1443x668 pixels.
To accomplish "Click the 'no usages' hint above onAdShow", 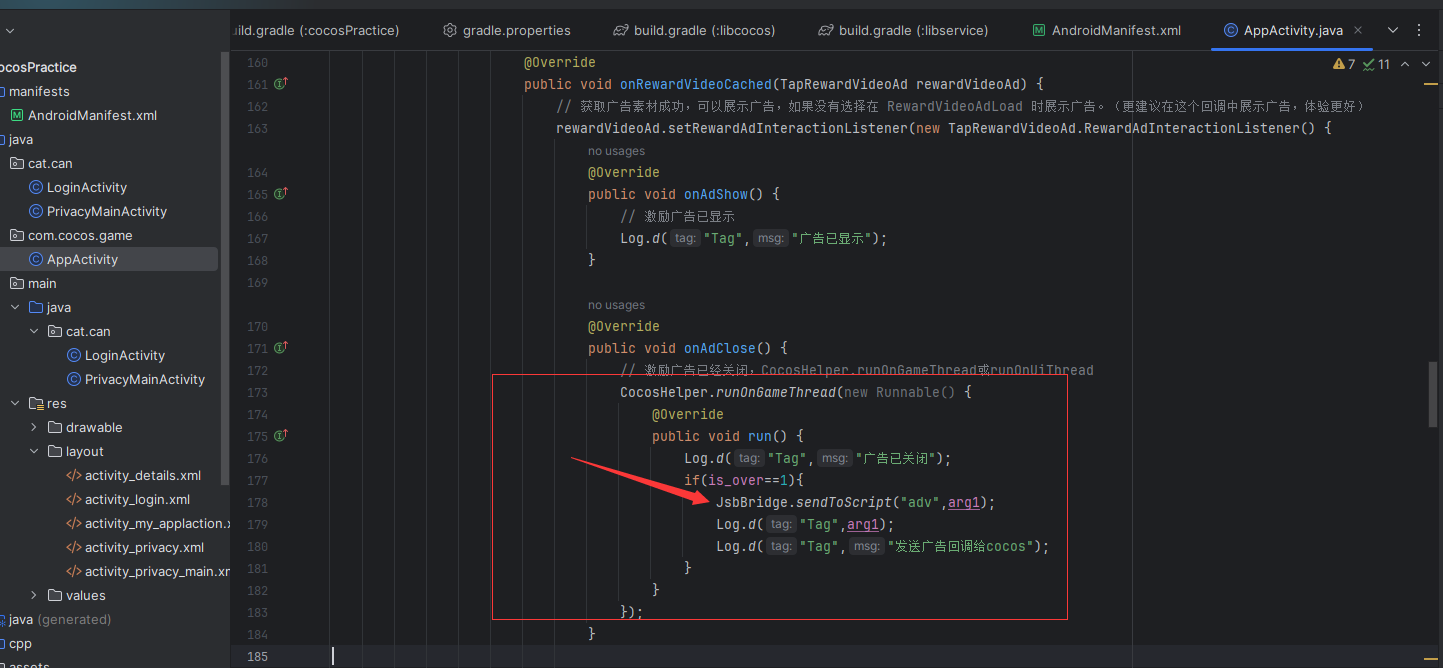I will click(616, 150).
